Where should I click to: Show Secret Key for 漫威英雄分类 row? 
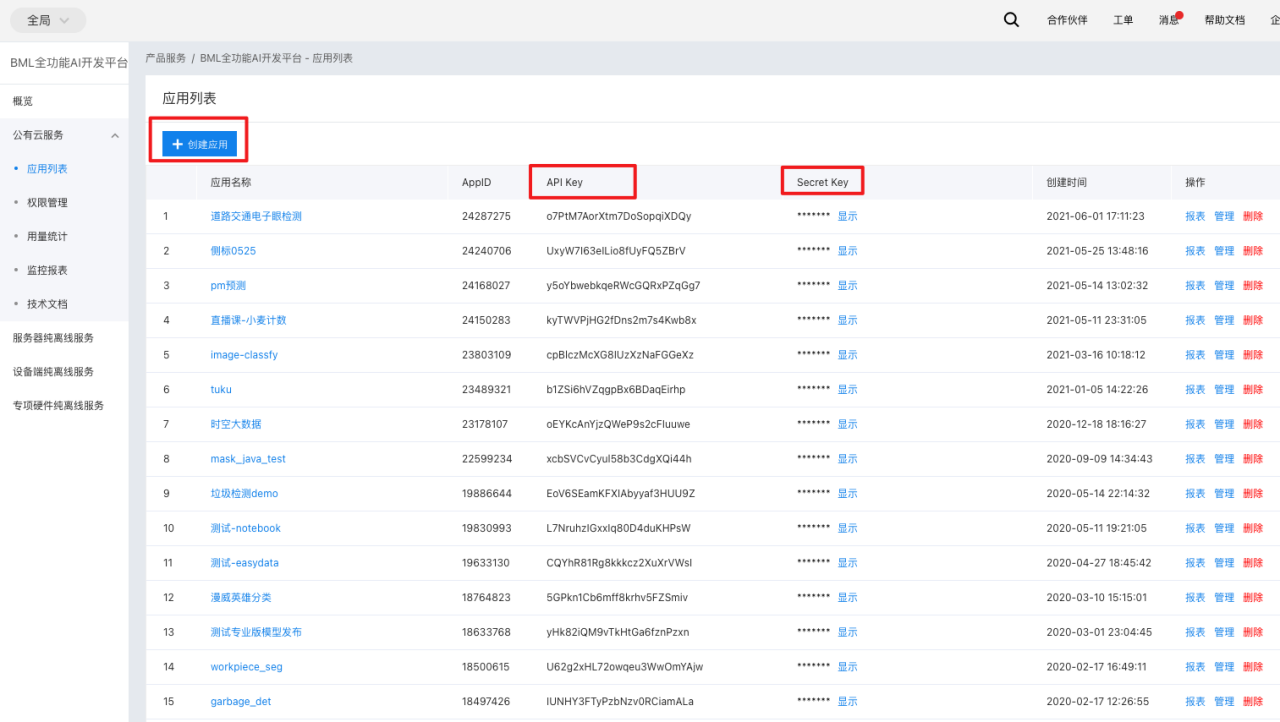point(847,597)
